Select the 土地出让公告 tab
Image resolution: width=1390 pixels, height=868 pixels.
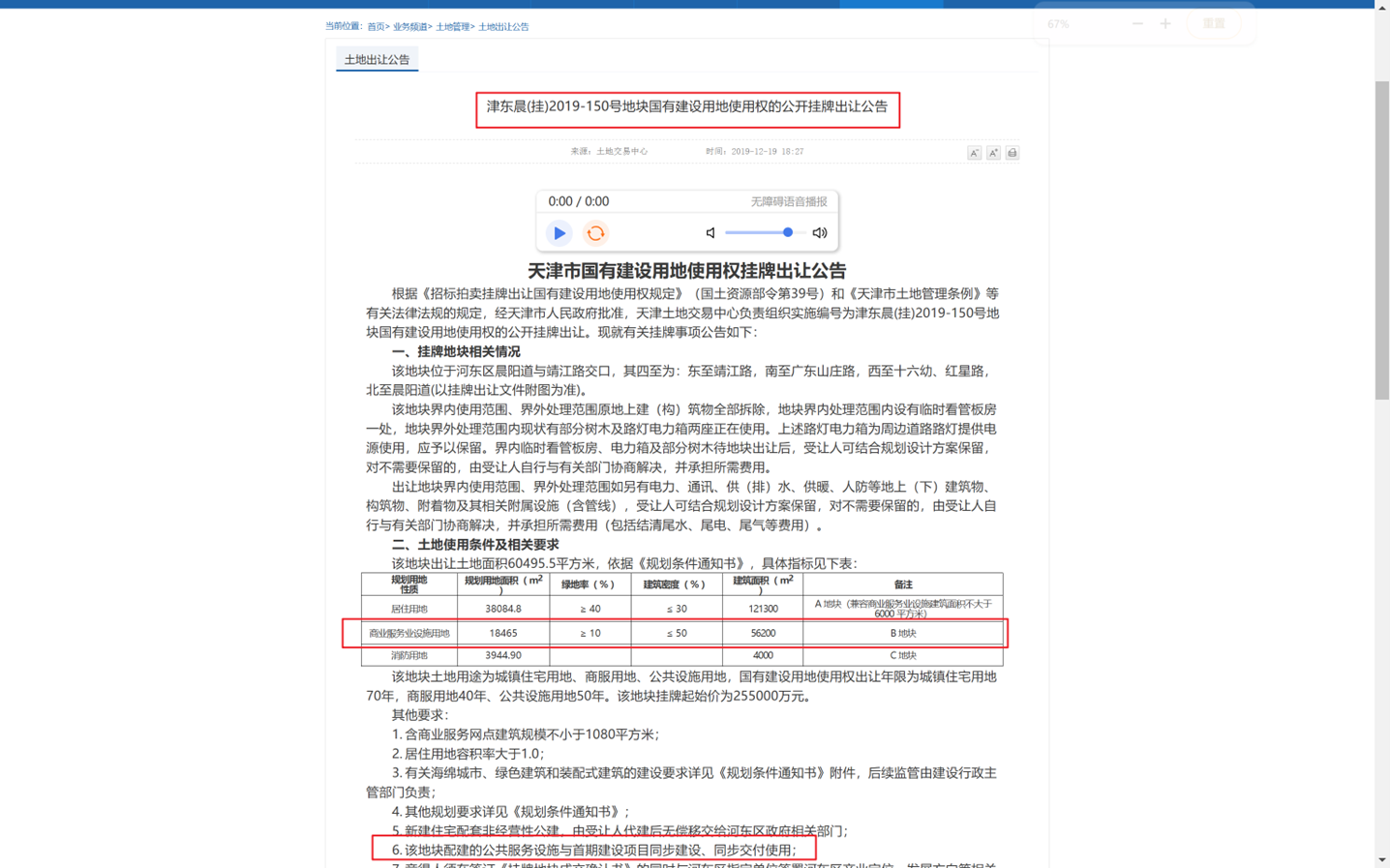coord(377,60)
